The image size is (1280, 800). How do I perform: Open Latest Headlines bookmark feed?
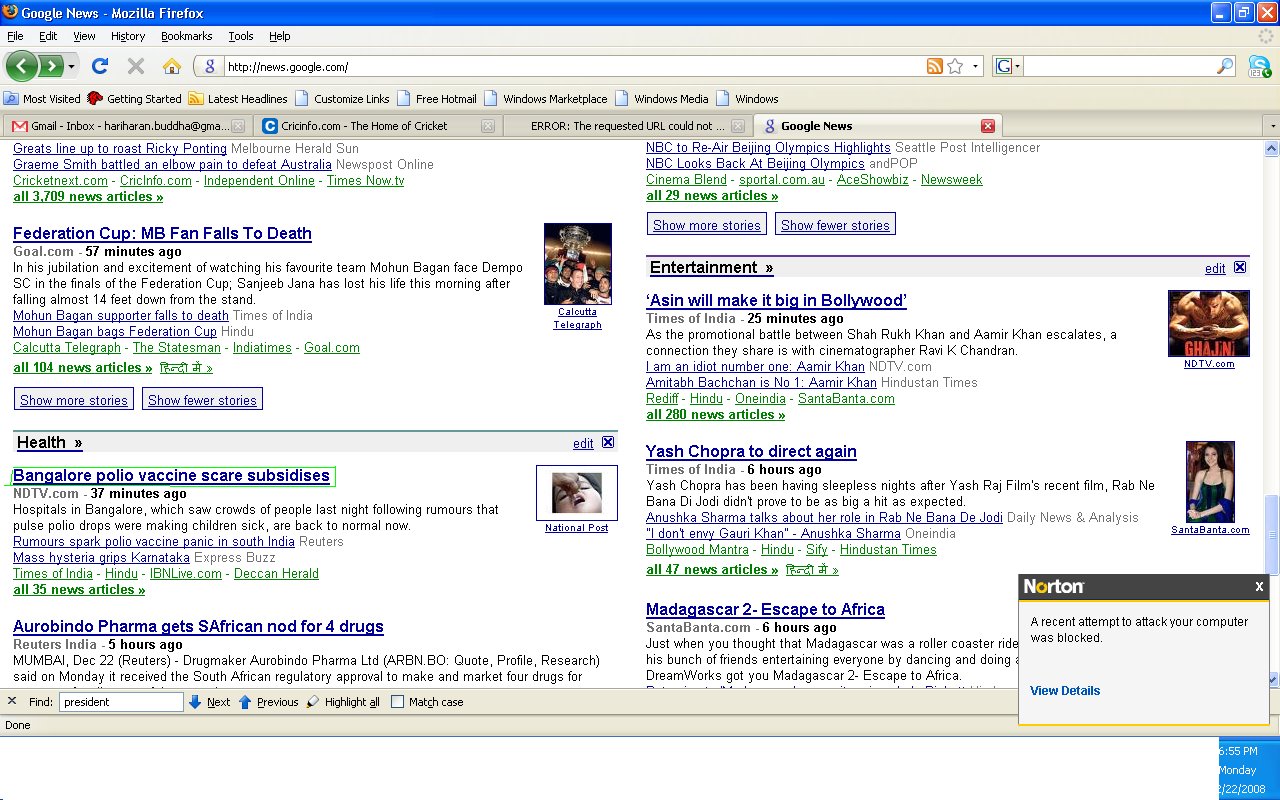click(238, 99)
